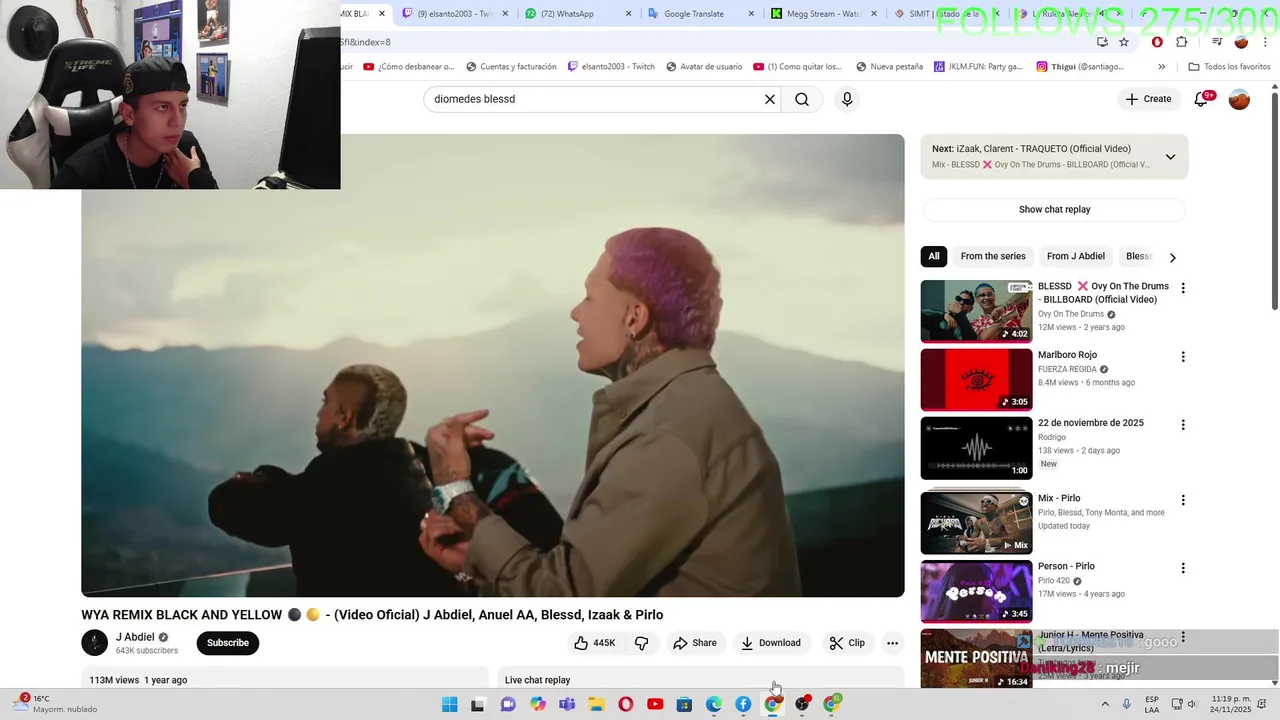The width and height of the screenshot is (1280, 720).
Task: Open options for BLESSD Billboard video
Action: tap(1183, 288)
